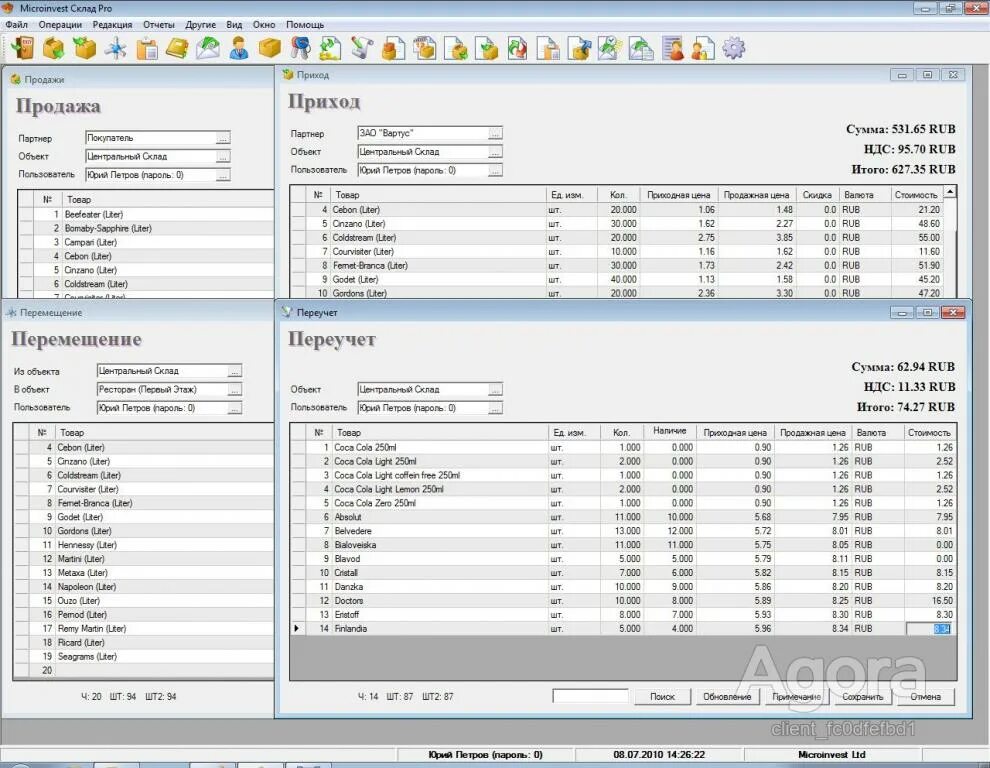The height and width of the screenshot is (768, 990).
Task: Select Belvedere row in Переучет table
Action: coord(623,531)
